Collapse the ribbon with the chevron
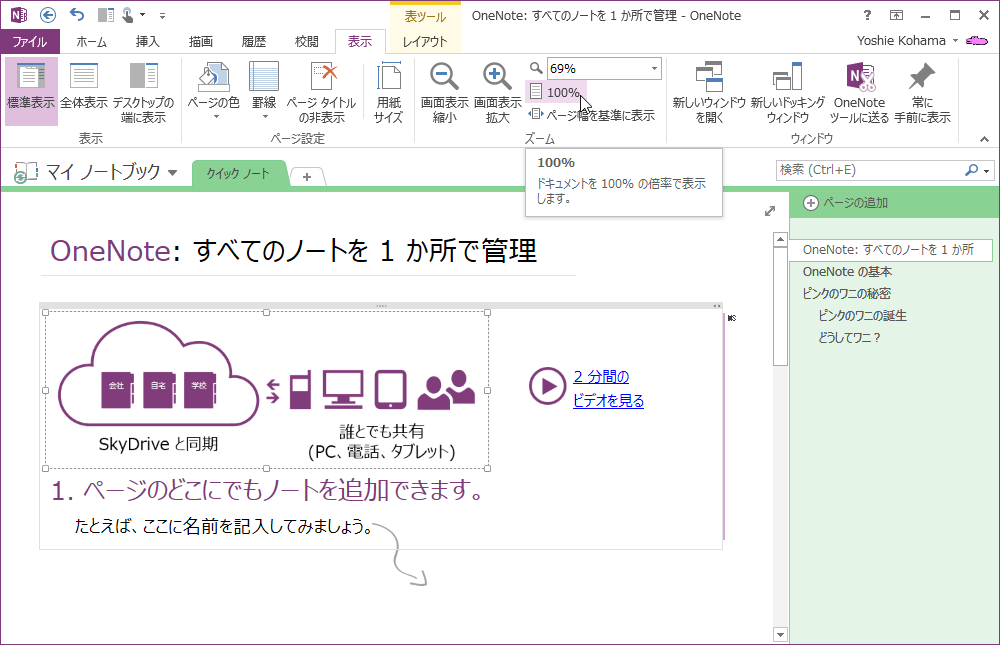 pos(985,139)
